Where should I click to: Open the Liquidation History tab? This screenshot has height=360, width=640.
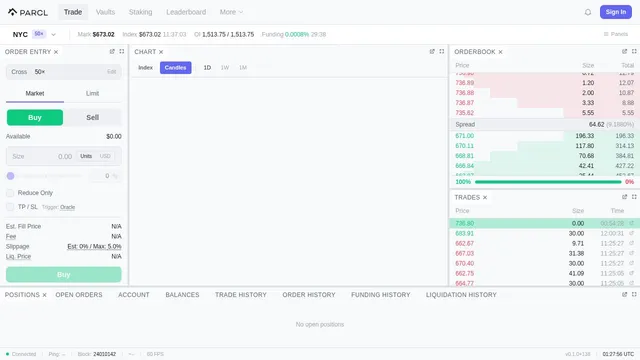461,295
